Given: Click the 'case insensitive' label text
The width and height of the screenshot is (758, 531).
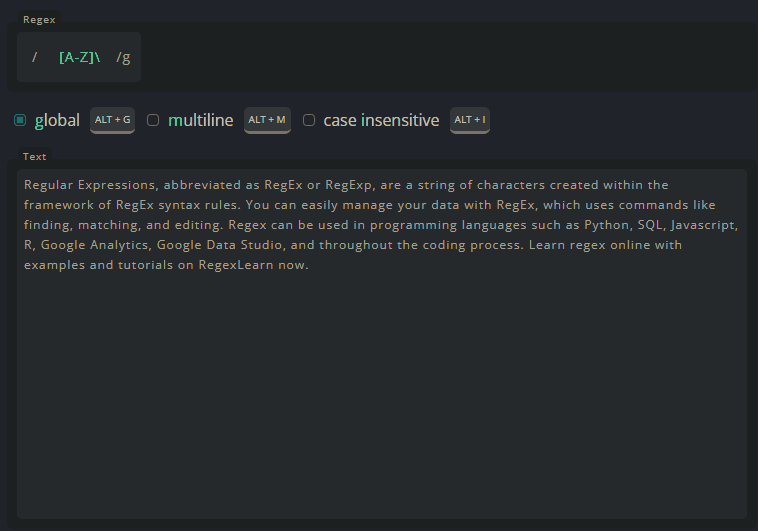Looking at the screenshot, I should 381,120.
